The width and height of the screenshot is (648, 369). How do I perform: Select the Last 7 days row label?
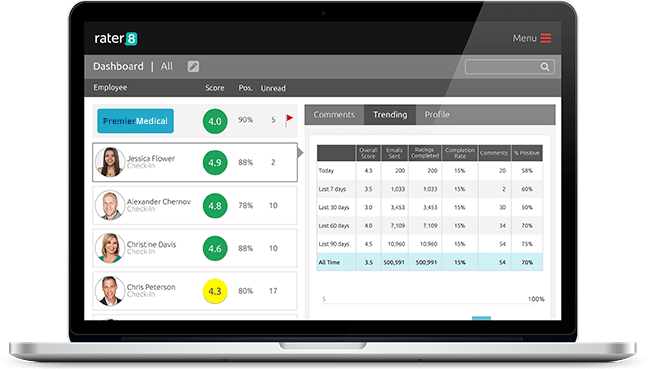coord(332,189)
